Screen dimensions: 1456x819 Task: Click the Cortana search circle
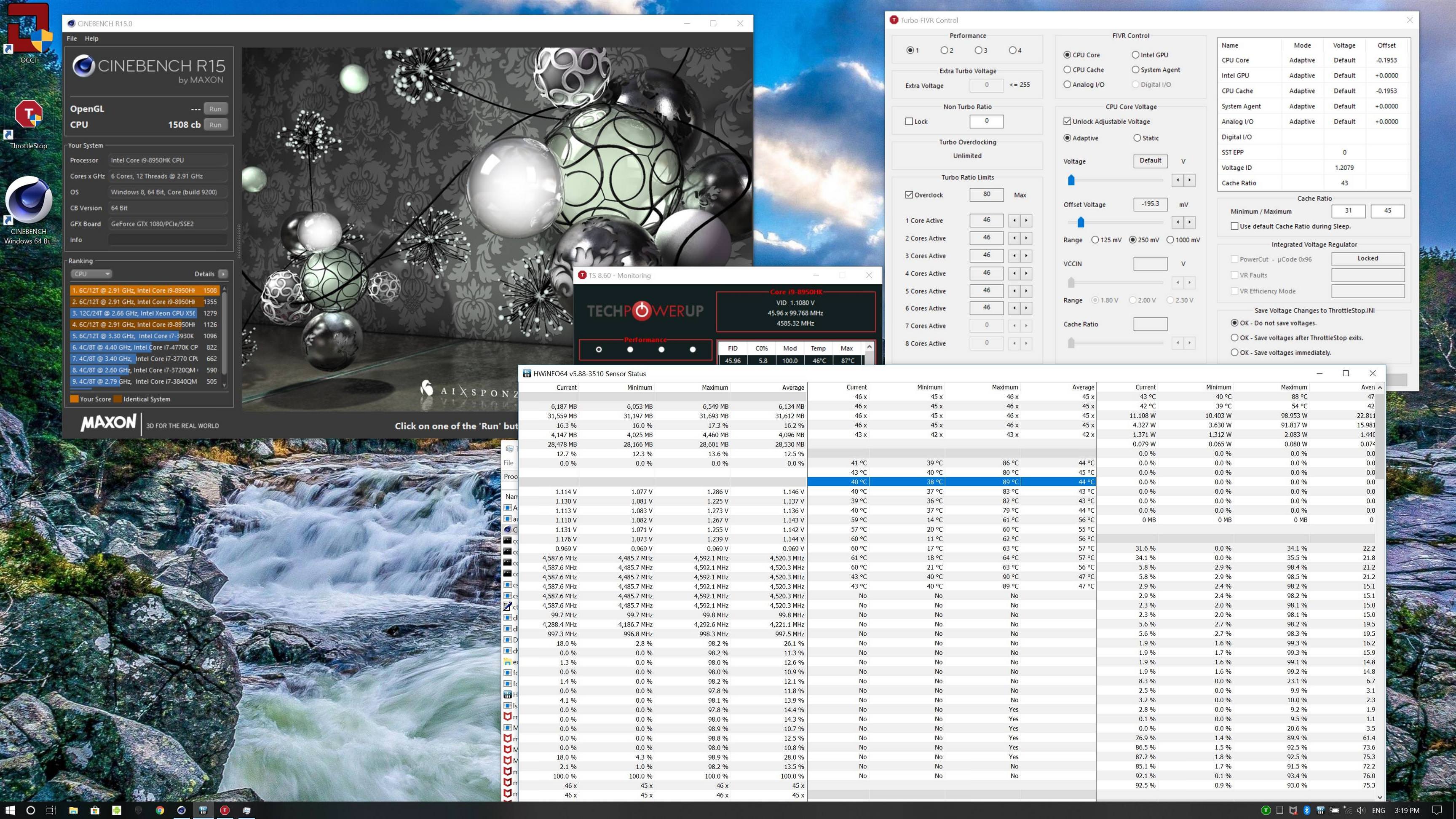30,810
